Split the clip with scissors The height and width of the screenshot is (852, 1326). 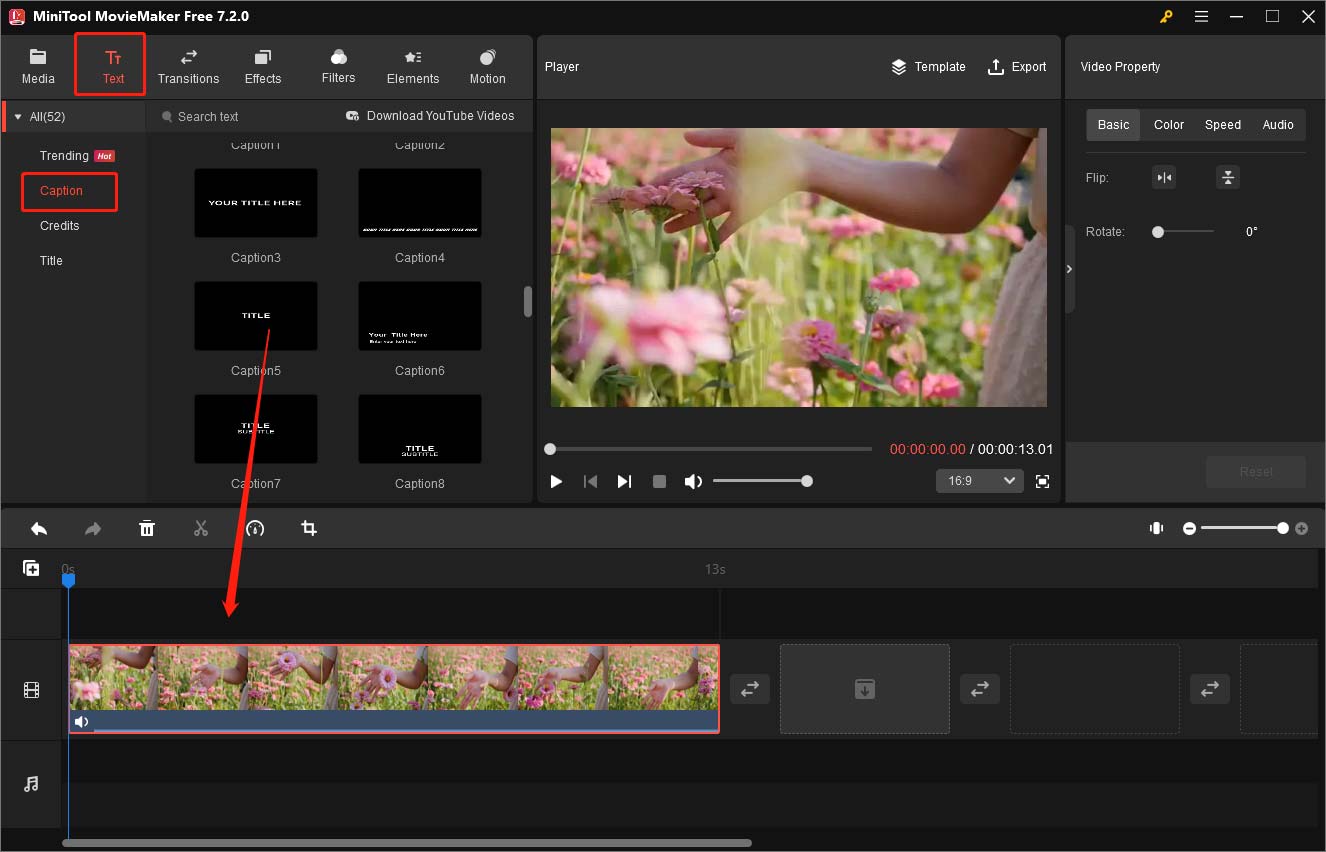click(201, 528)
